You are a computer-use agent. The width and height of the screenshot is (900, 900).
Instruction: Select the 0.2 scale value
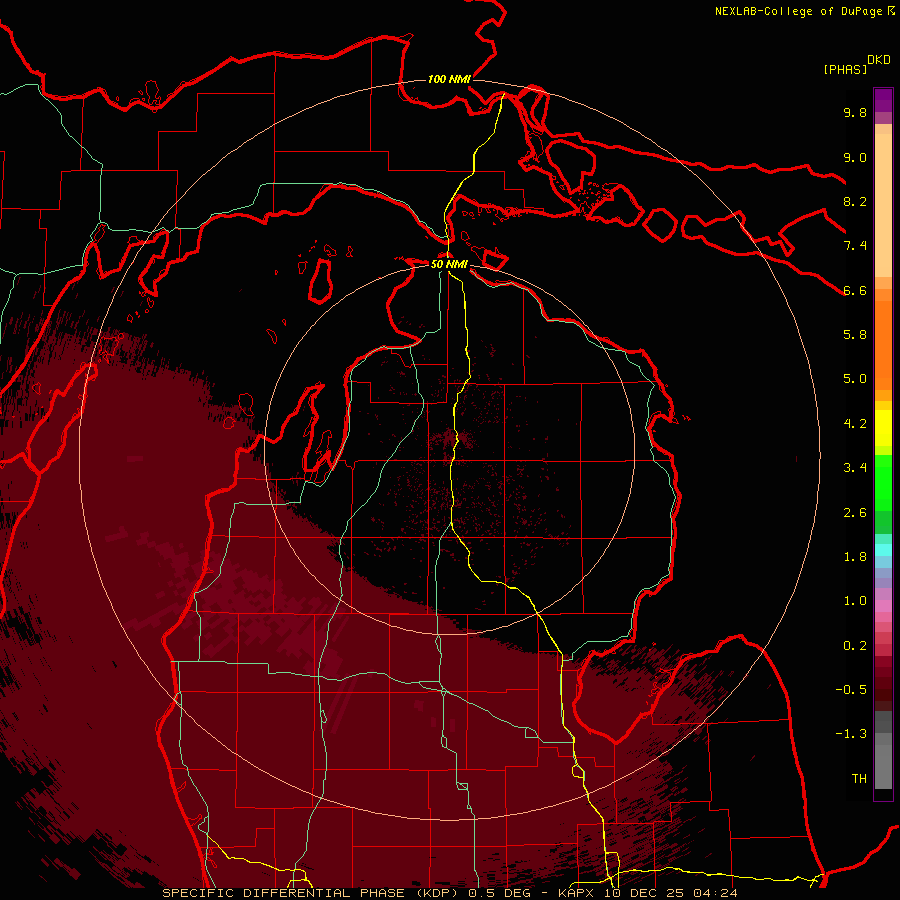click(x=855, y=646)
